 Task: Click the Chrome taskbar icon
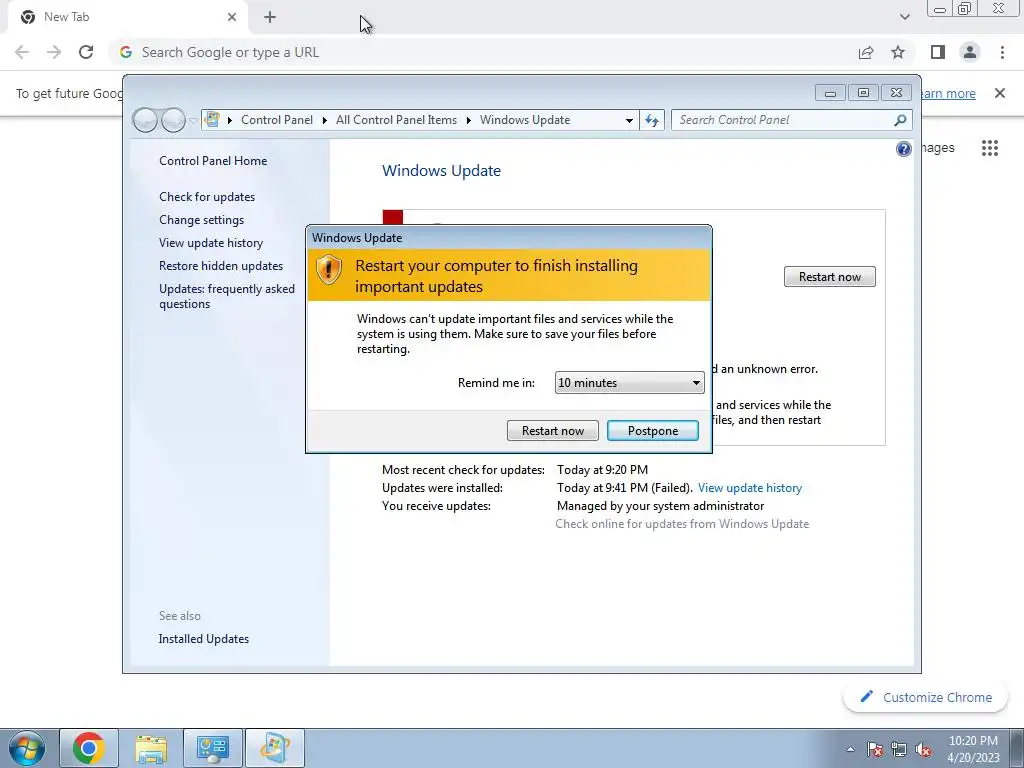89,748
